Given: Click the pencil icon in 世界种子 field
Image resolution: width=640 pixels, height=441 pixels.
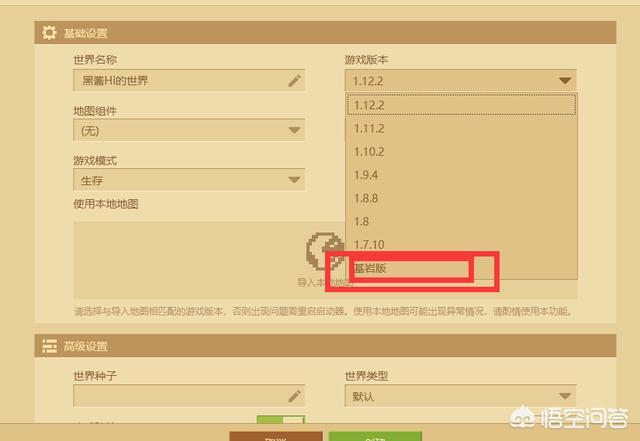Looking at the screenshot, I should pyautogui.click(x=294, y=396).
